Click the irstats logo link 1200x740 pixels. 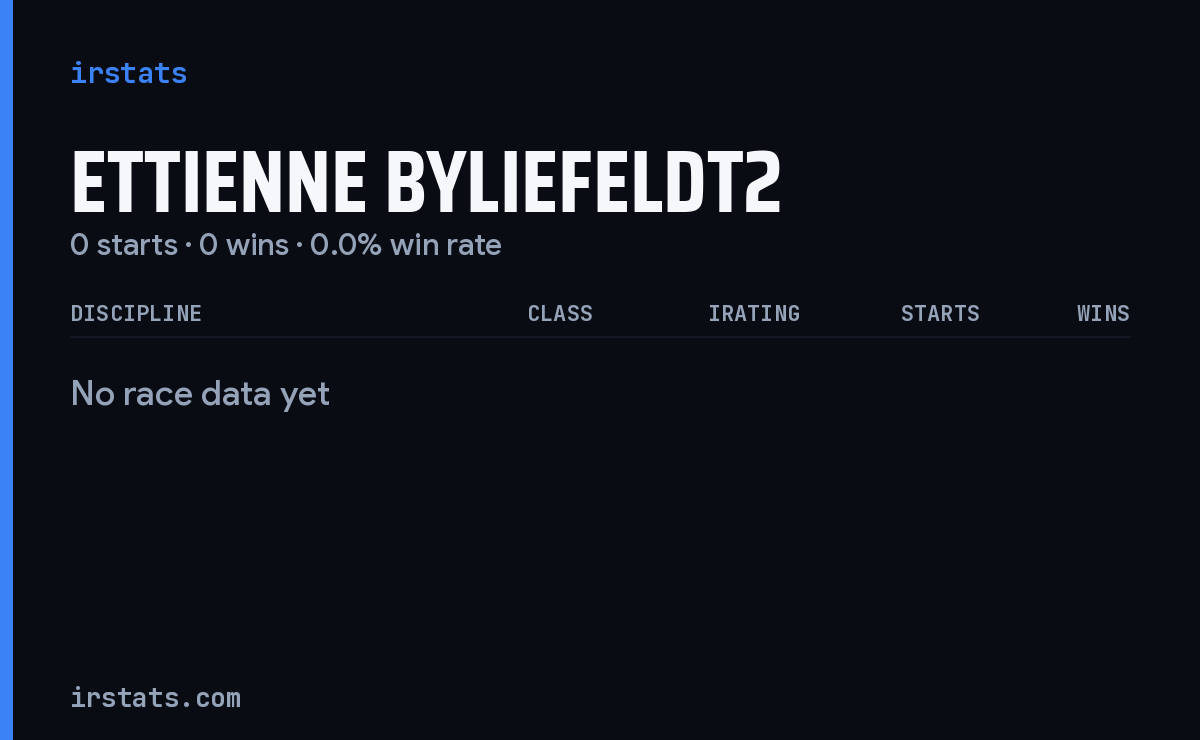click(128, 73)
